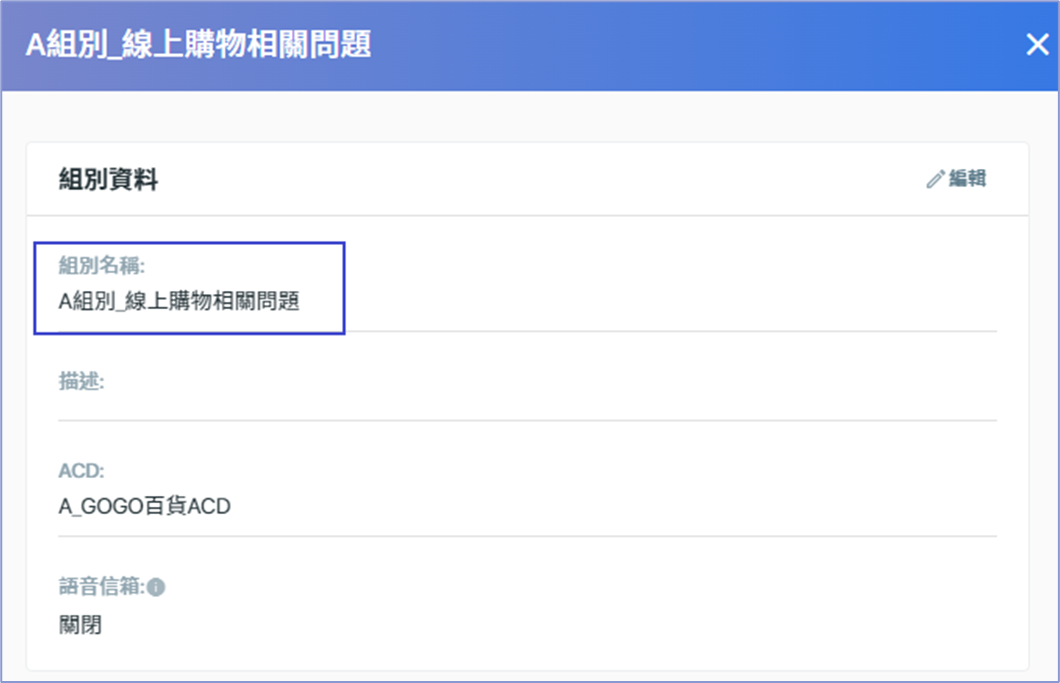Click the 組別資料 section heading
1060x683 pixels.
tap(108, 179)
